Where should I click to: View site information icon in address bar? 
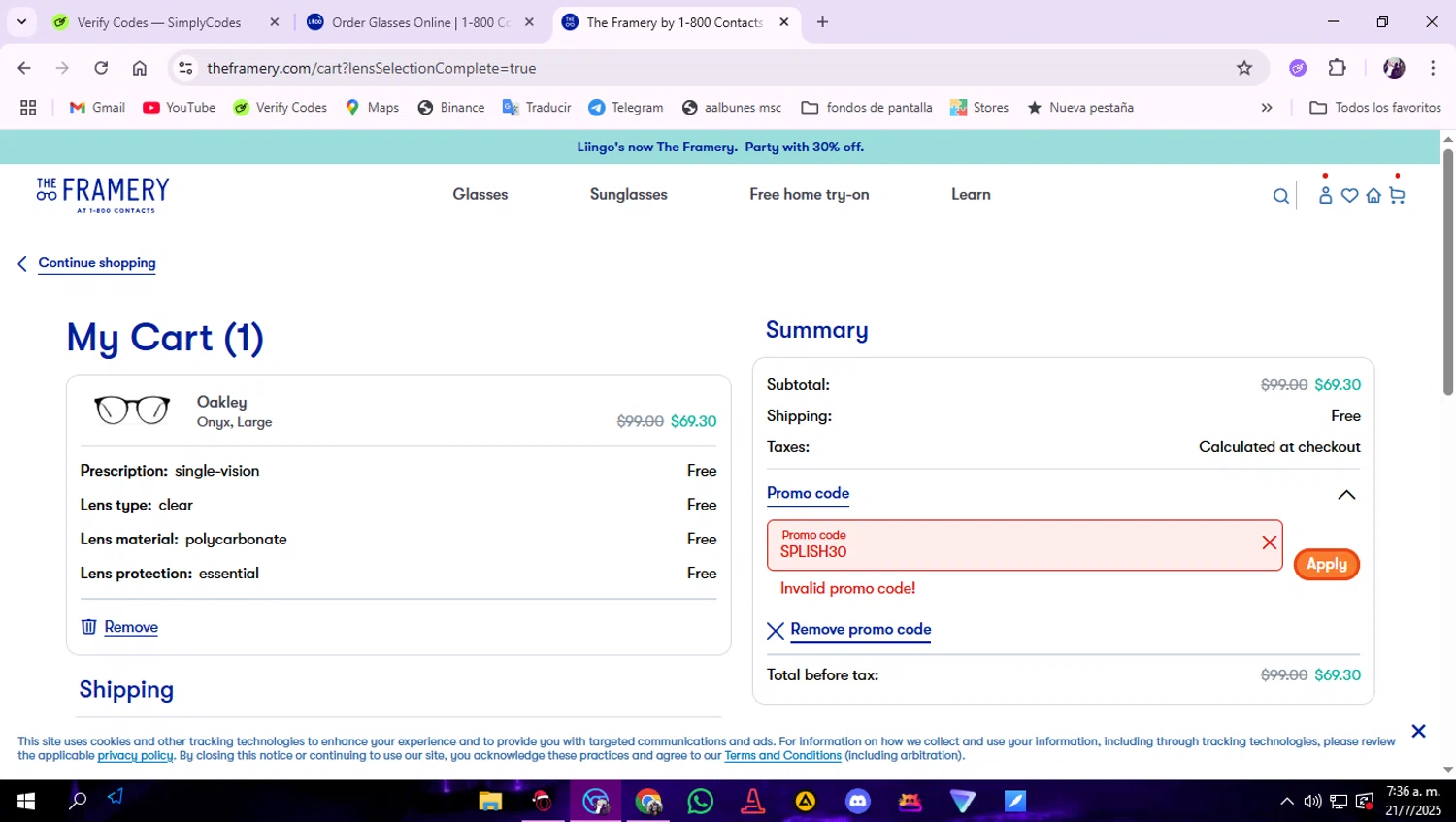coord(185,68)
